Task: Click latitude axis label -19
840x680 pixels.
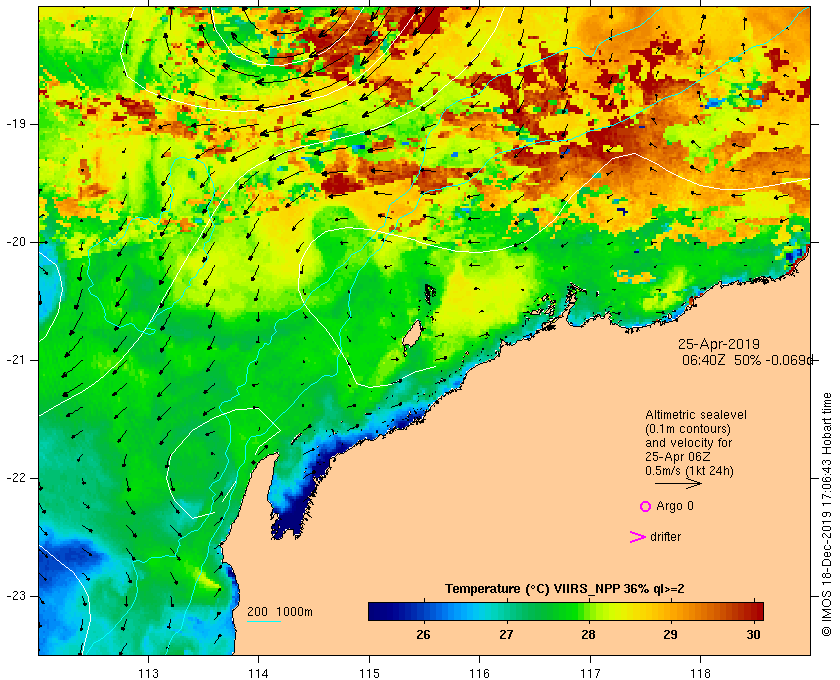Action: tap(16, 124)
